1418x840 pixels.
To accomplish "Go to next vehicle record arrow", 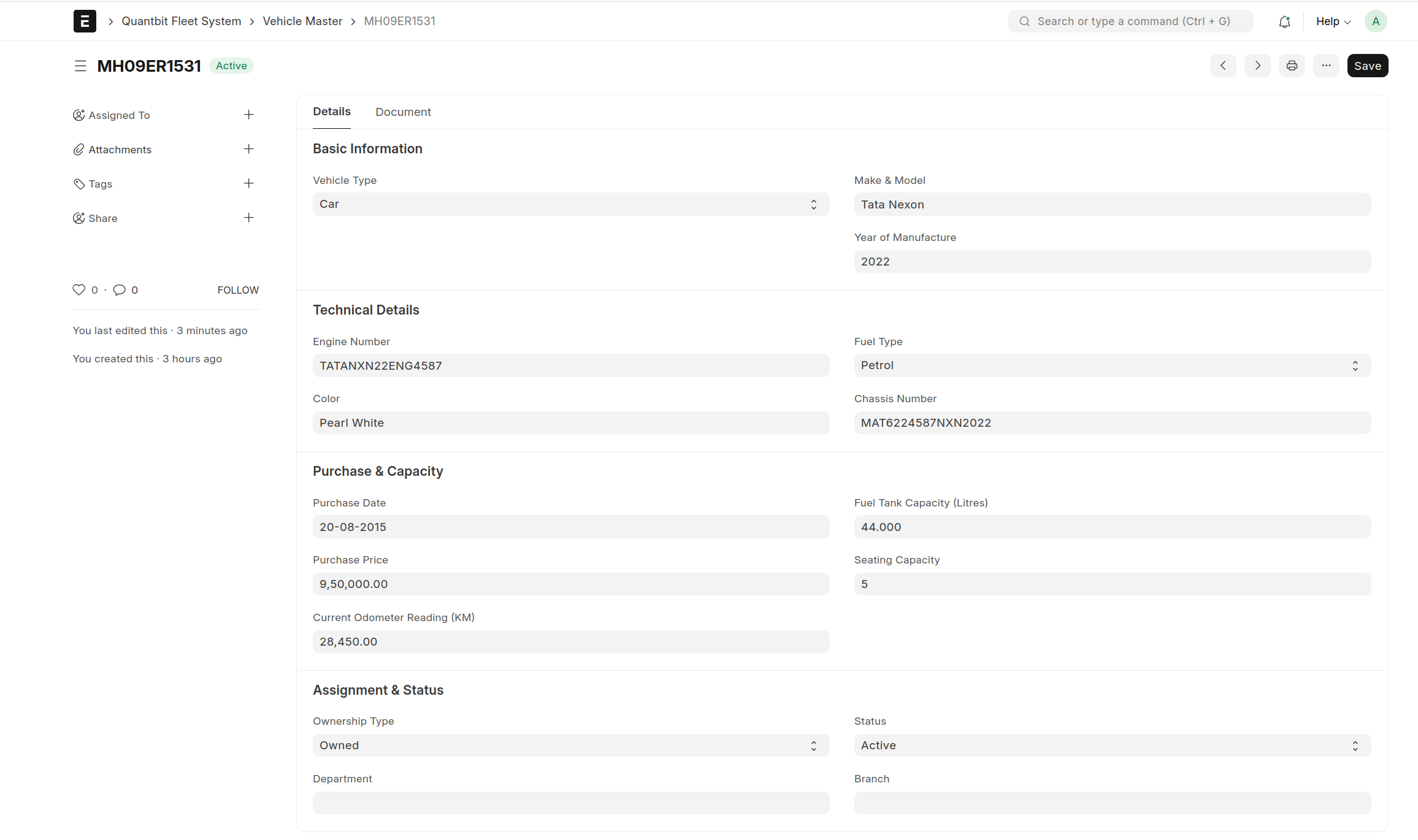I will tap(1257, 66).
